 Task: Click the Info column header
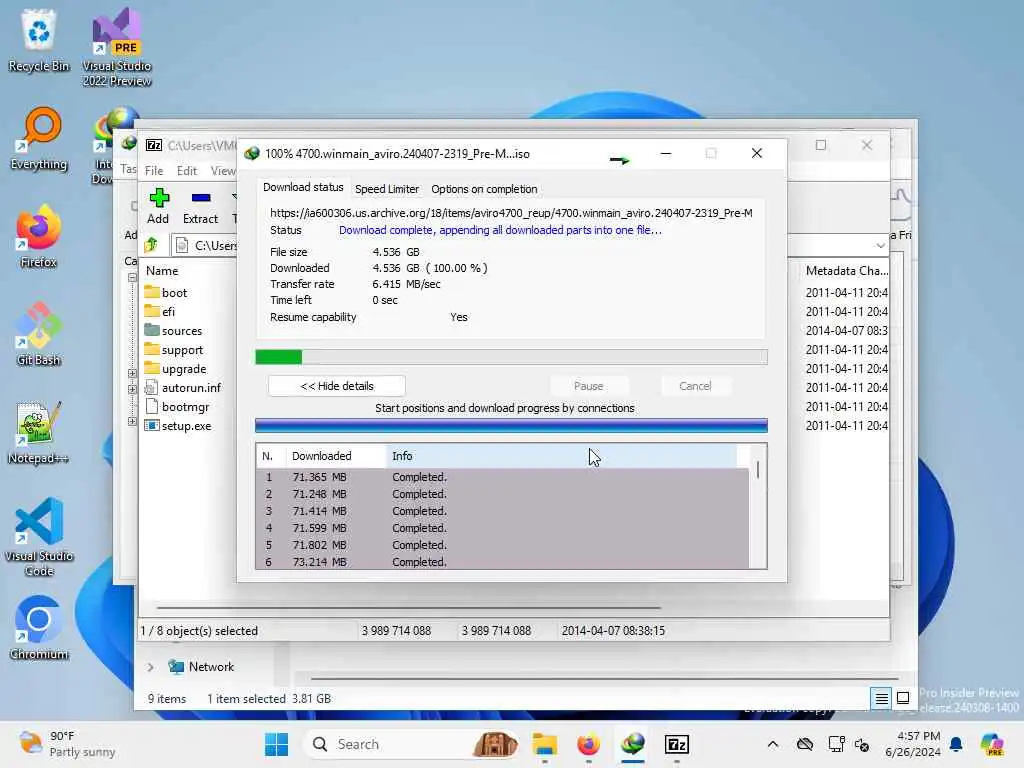click(x=562, y=456)
